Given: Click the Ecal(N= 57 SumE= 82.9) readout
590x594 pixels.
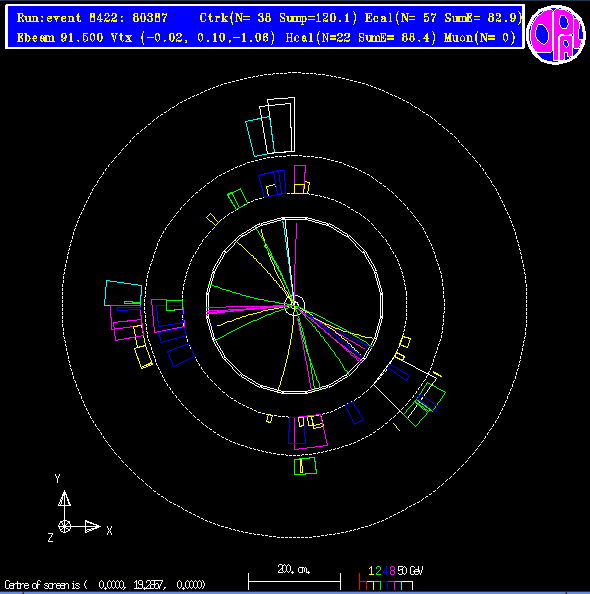Looking at the screenshot, I should click(x=444, y=18).
